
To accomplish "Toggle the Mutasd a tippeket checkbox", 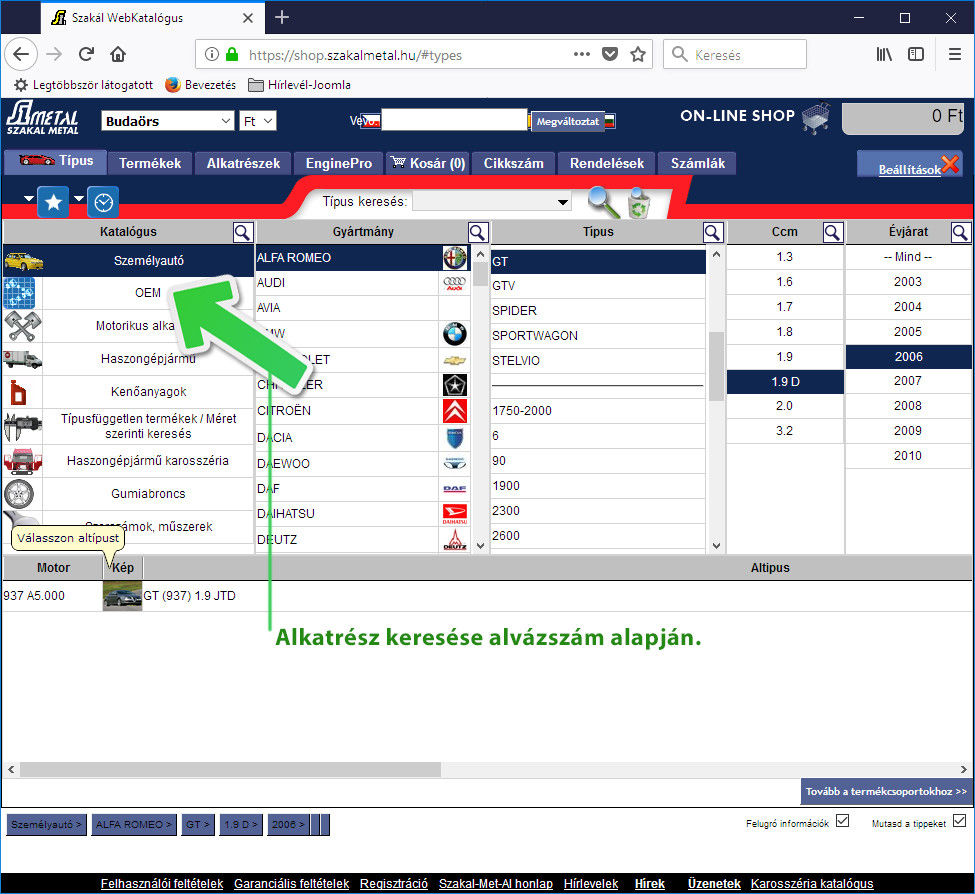I will point(959,821).
